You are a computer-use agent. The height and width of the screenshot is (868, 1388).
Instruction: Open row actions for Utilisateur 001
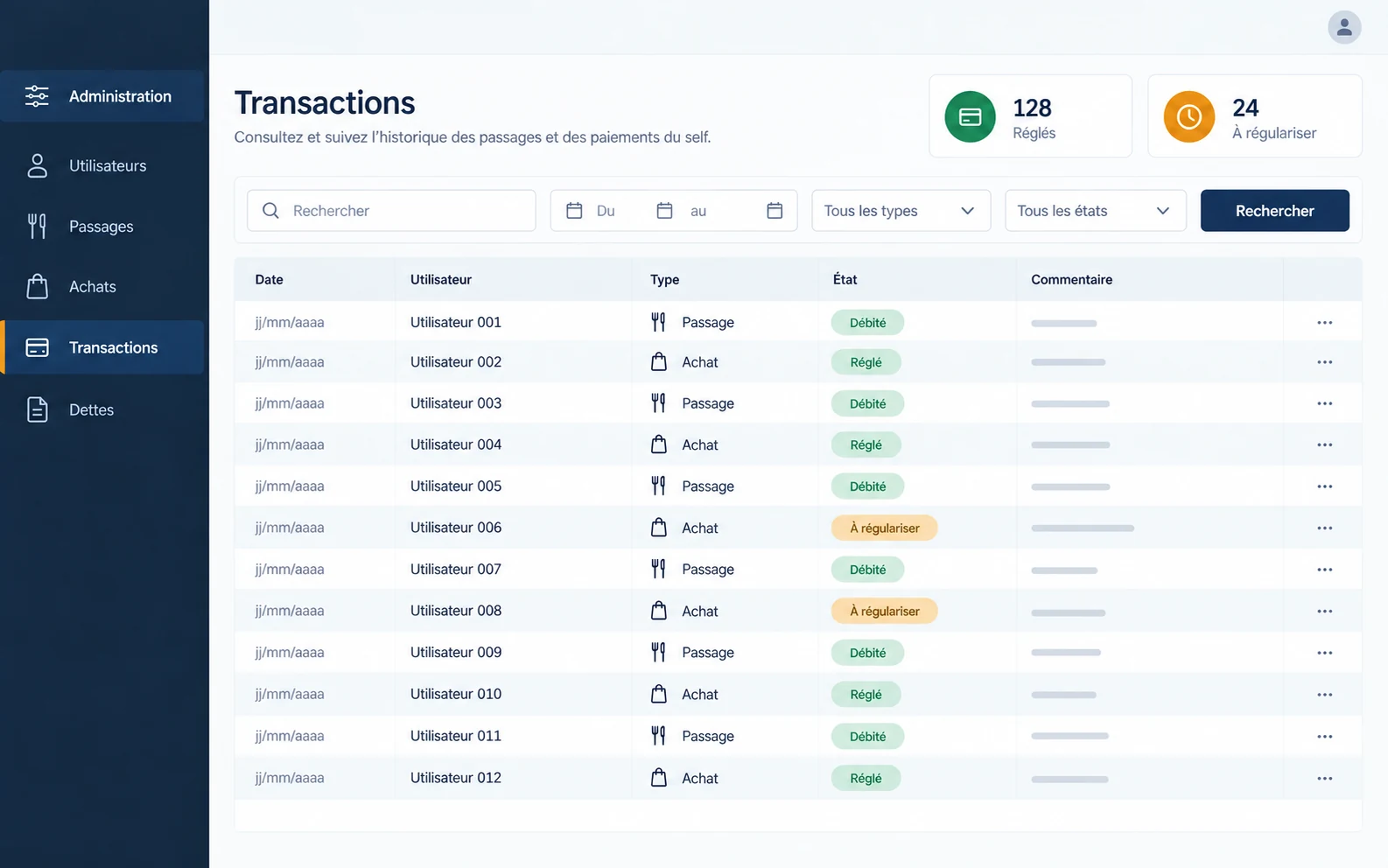point(1324,323)
